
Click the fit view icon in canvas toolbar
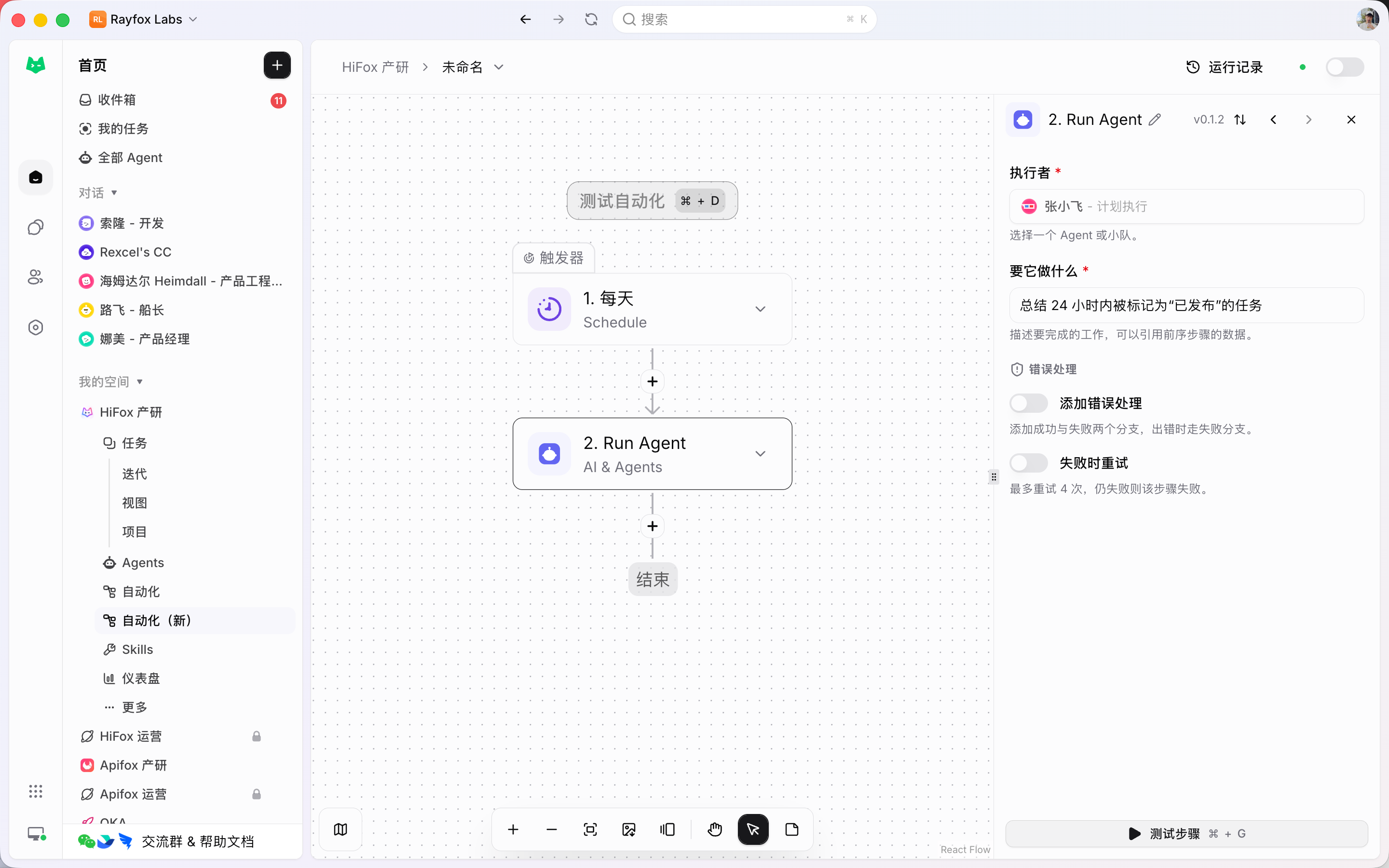(590, 829)
